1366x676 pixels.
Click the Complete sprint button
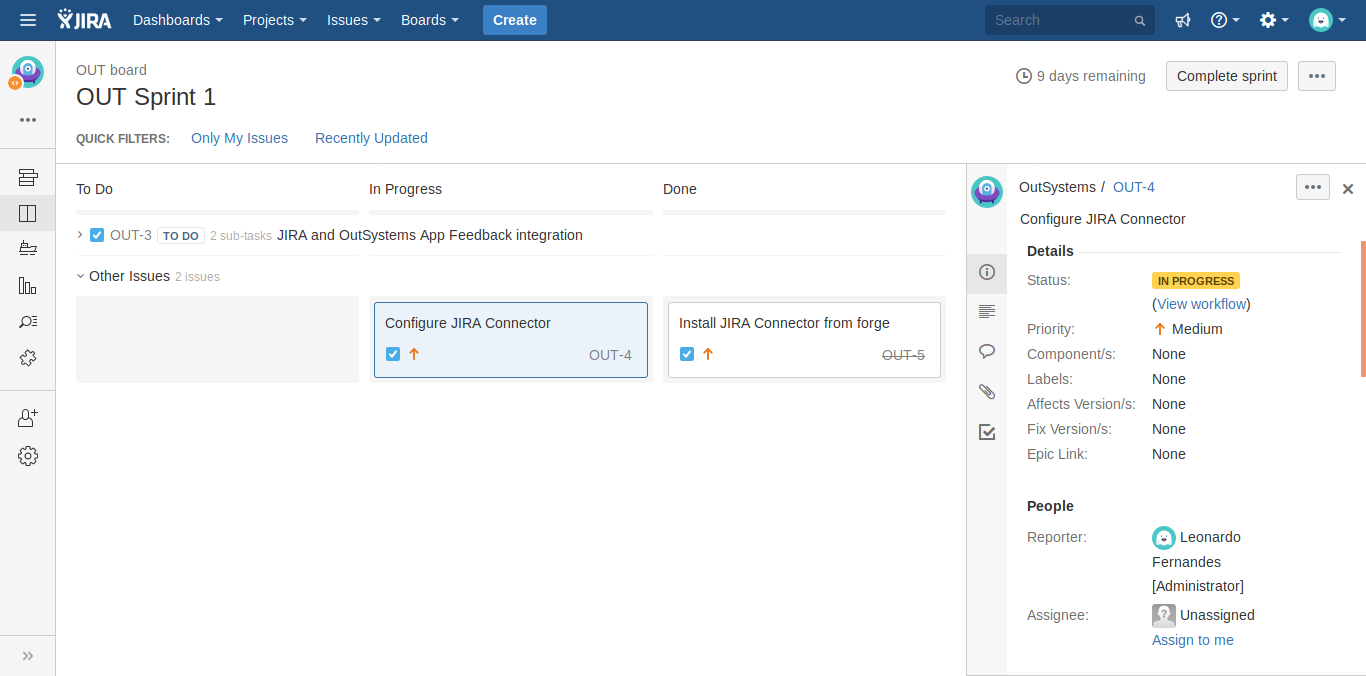[x=1226, y=75]
